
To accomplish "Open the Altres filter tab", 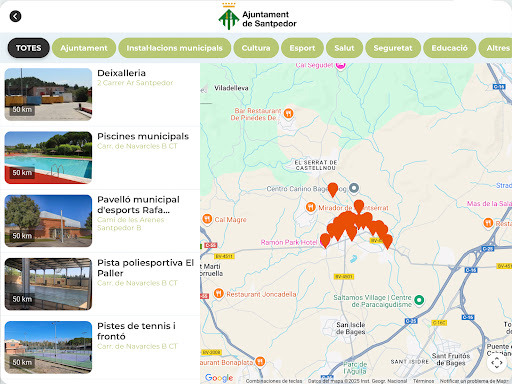I will (496, 48).
